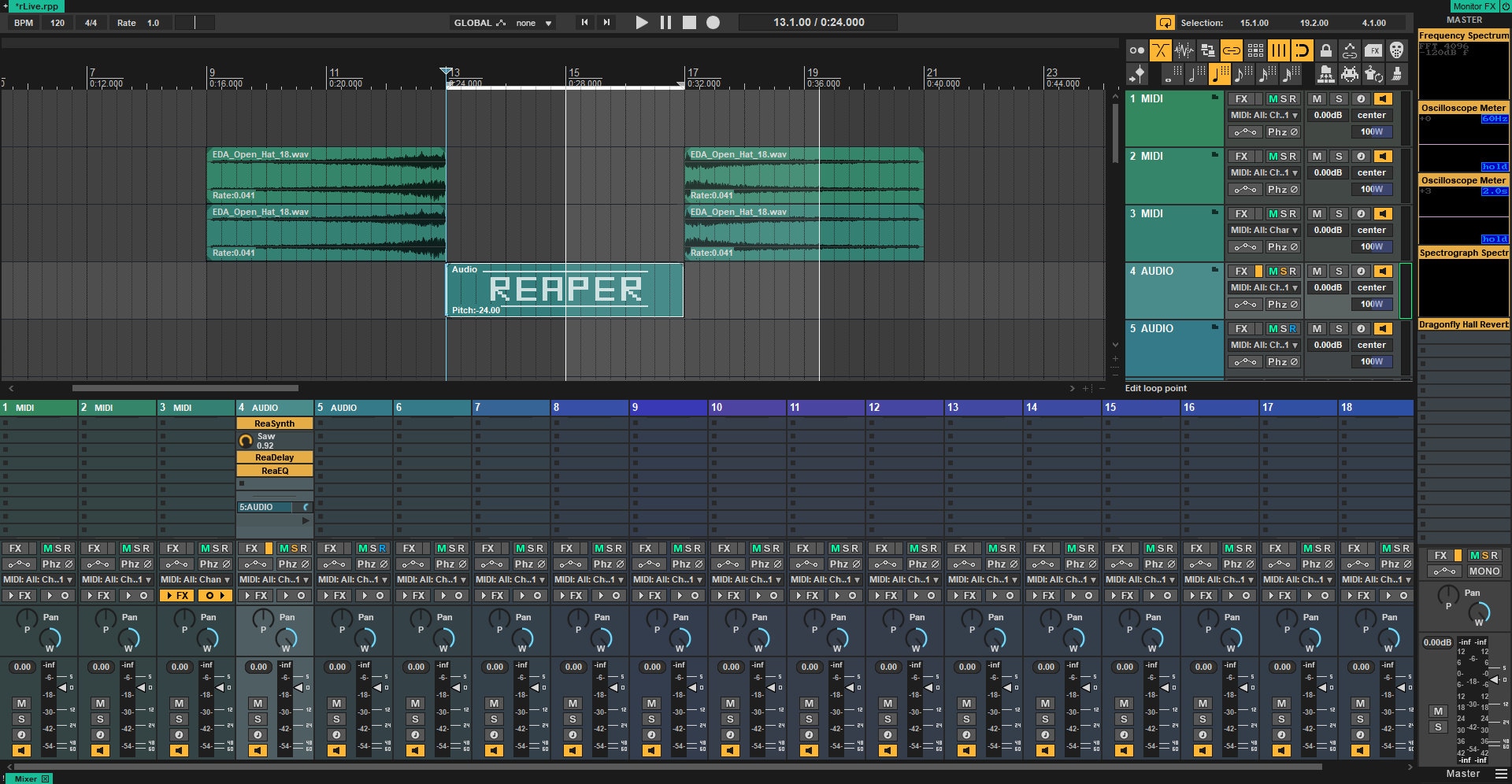The width and height of the screenshot is (1512, 784).
Task: Jump to project end
Action: tap(606, 23)
